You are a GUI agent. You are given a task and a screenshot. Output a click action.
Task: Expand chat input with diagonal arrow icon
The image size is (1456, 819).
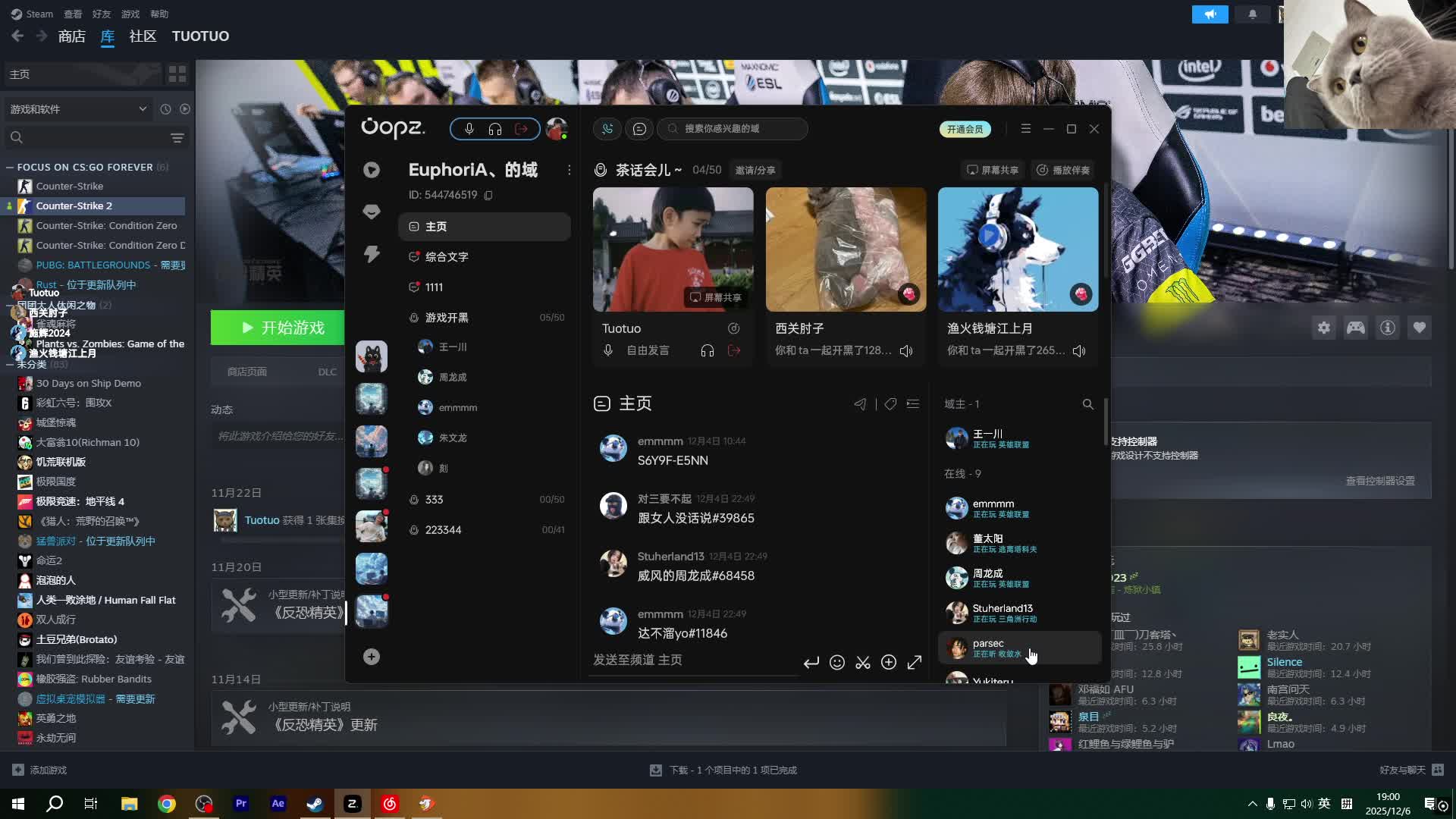[x=915, y=663]
